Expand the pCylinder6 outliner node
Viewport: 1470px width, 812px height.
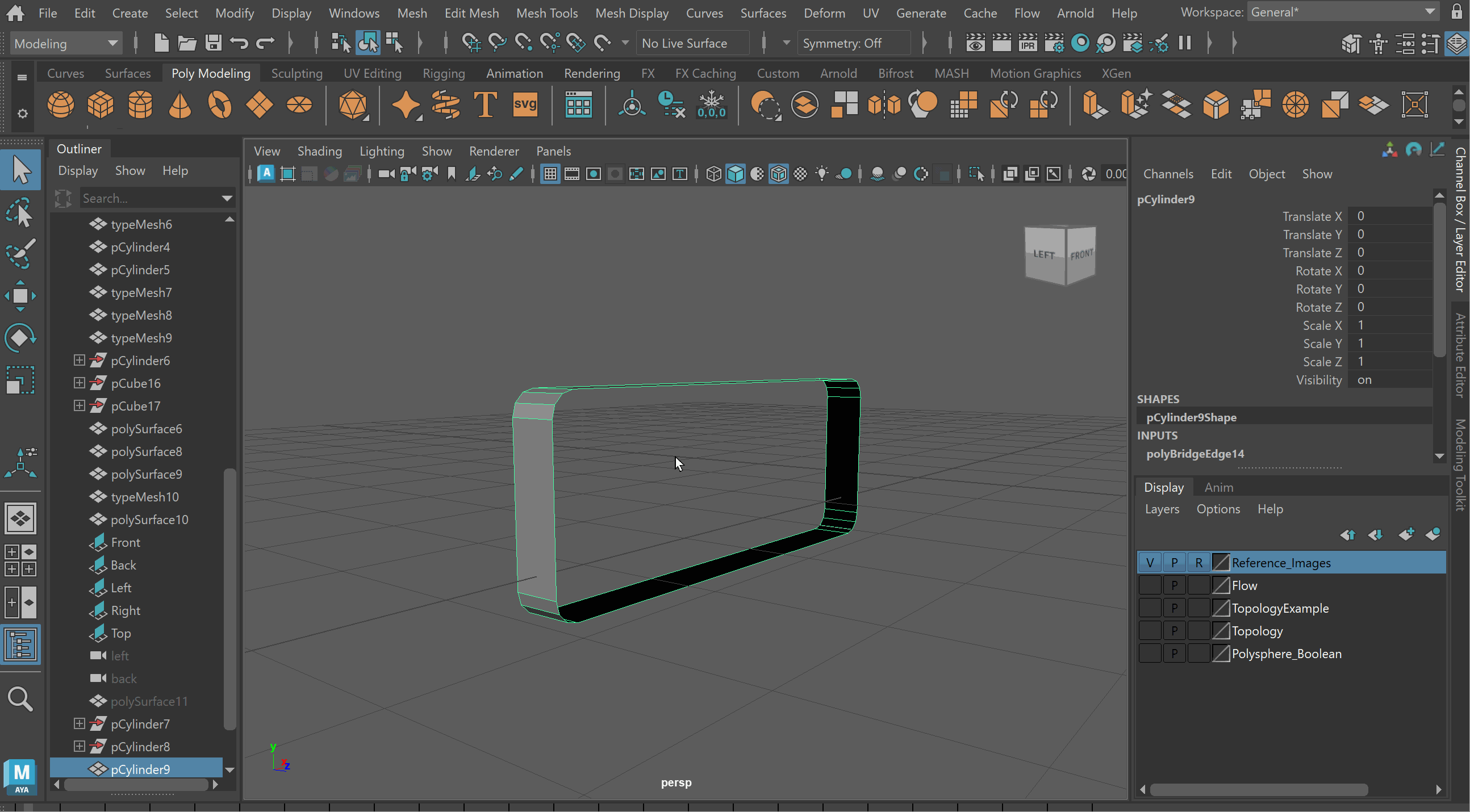[80, 360]
